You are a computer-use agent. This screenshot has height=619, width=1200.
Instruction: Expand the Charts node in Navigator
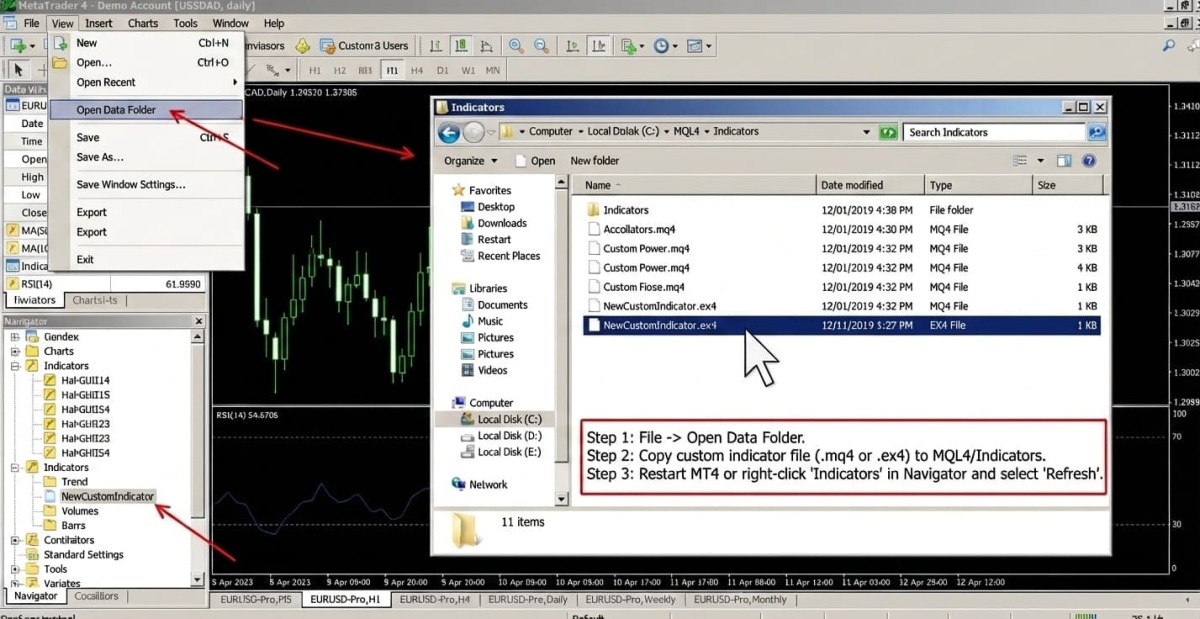coord(16,351)
